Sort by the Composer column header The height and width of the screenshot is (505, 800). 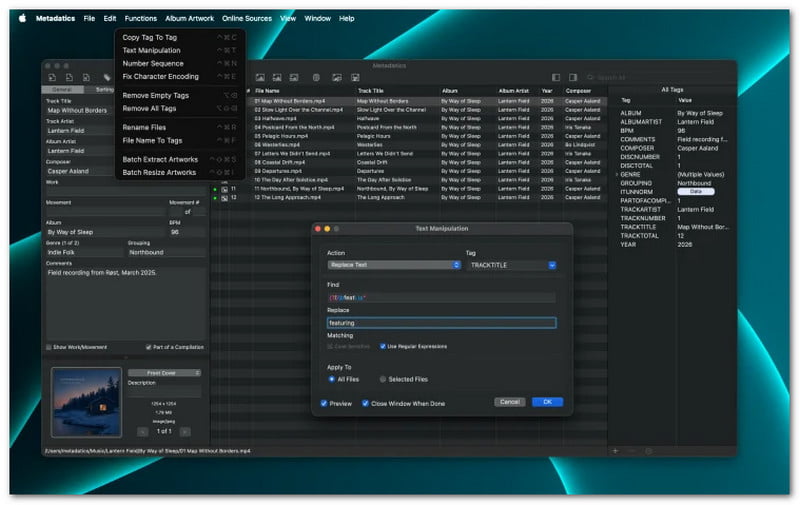(x=585, y=91)
